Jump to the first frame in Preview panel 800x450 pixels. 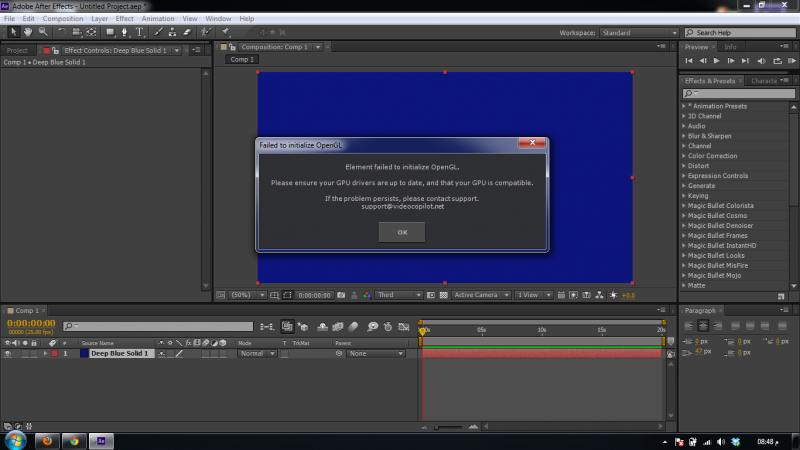pyautogui.click(x=689, y=61)
